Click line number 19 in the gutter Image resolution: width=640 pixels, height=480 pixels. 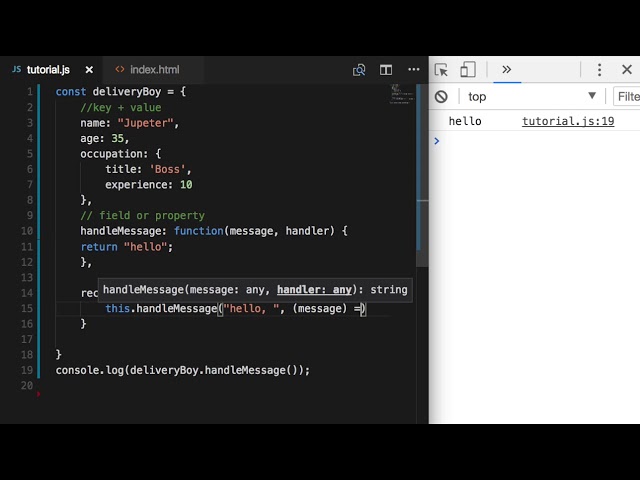(x=27, y=370)
